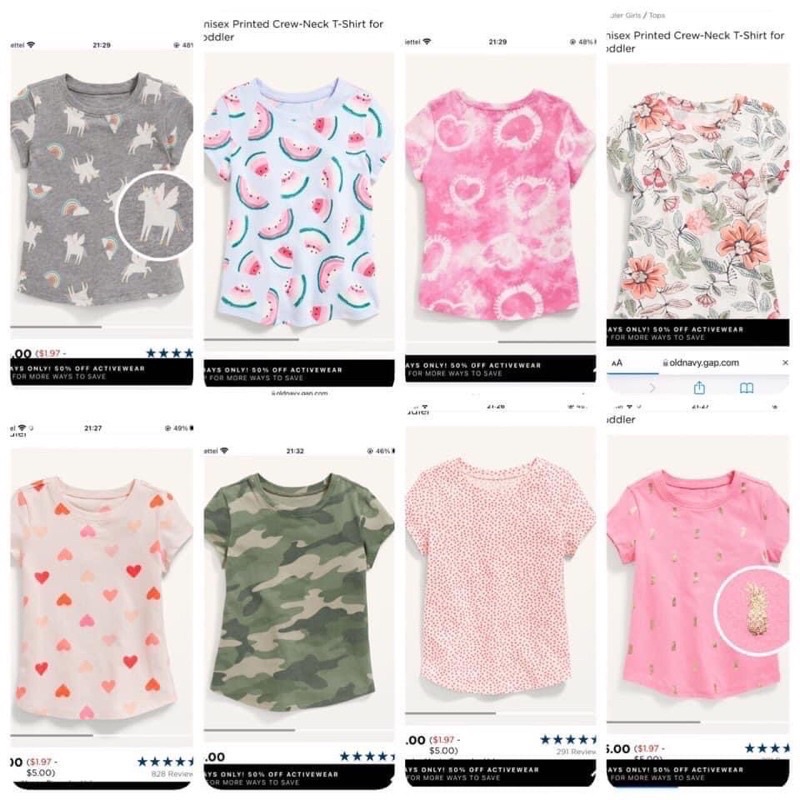Click the Tops breadcrumb link

[657, 15]
